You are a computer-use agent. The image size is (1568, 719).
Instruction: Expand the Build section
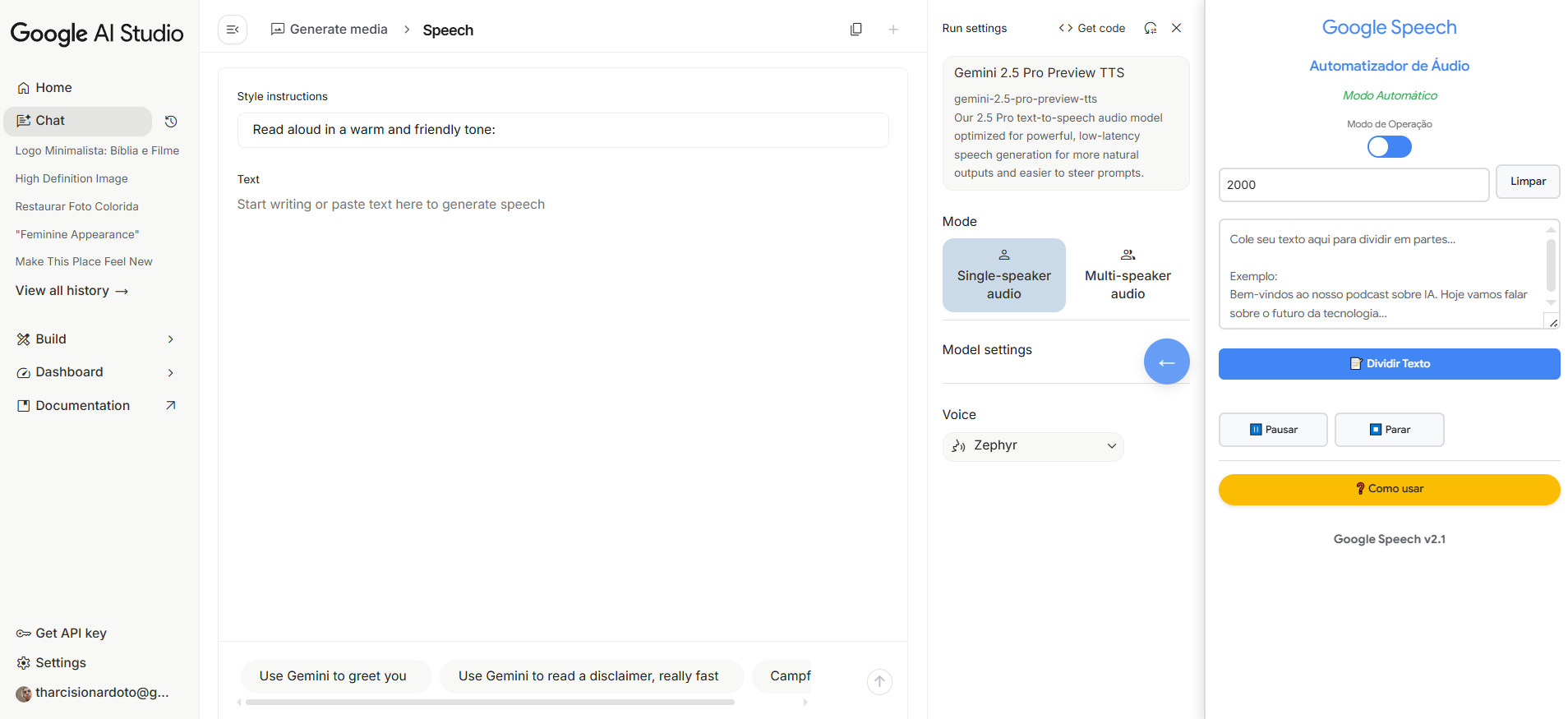click(x=97, y=339)
